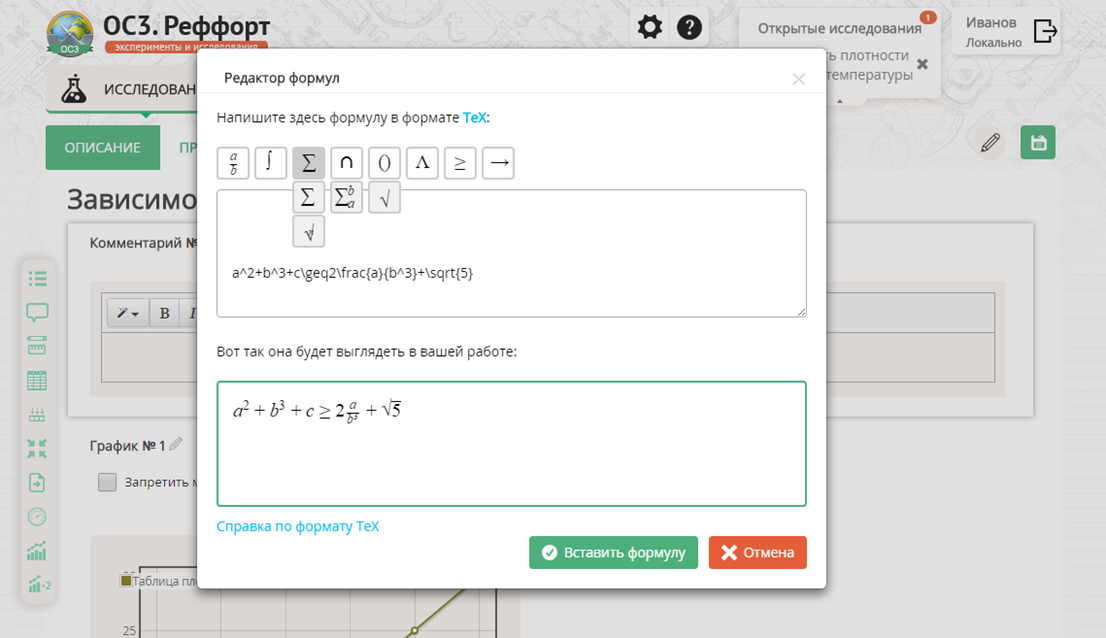Switch to the ОПИСАНИЕ tab

point(102,147)
